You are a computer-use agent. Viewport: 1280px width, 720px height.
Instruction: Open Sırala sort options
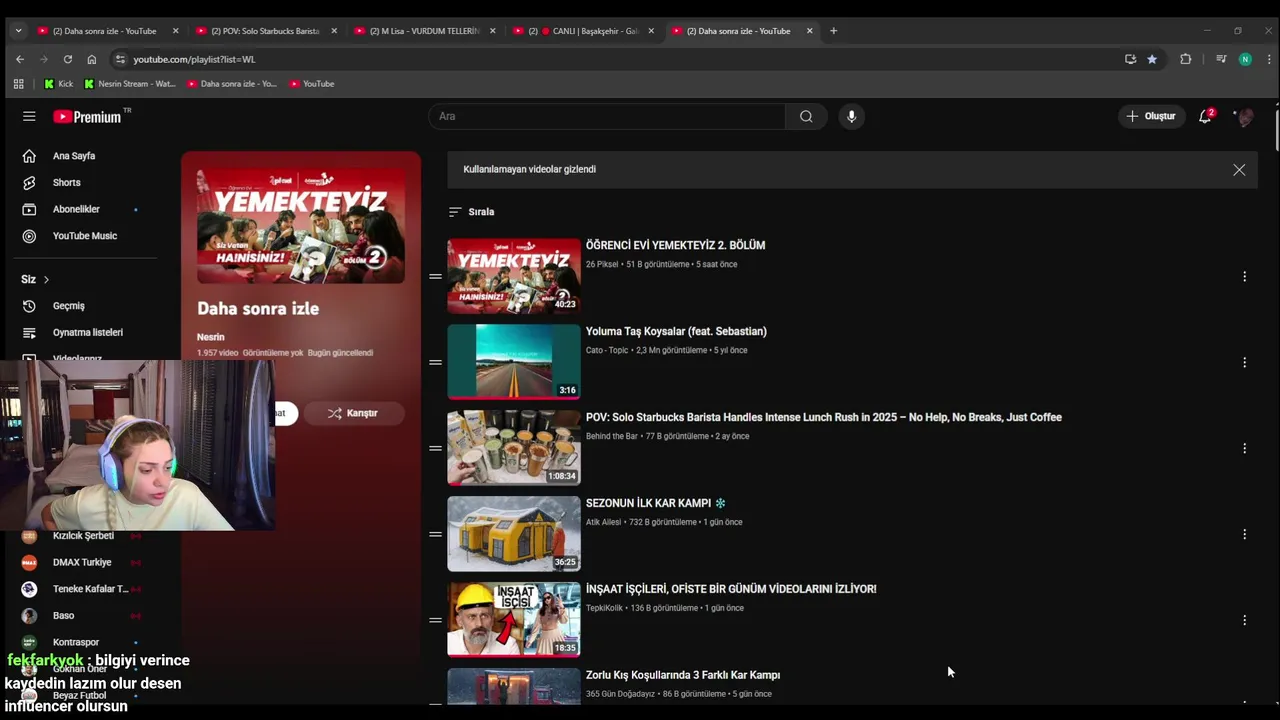point(472,212)
